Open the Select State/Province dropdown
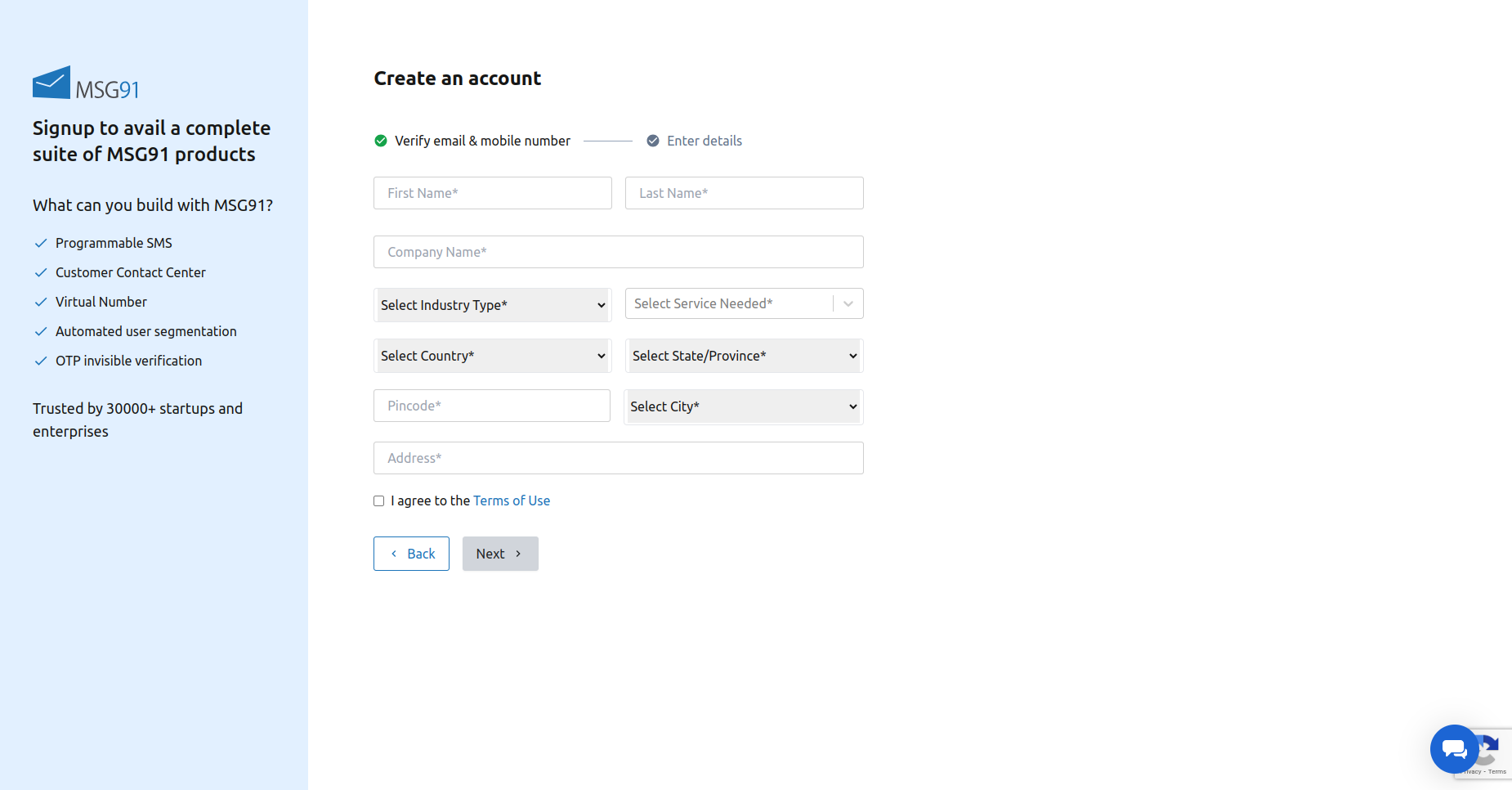Image resolution: width=1512 pixels, height=790 pixels. (744, 356)
